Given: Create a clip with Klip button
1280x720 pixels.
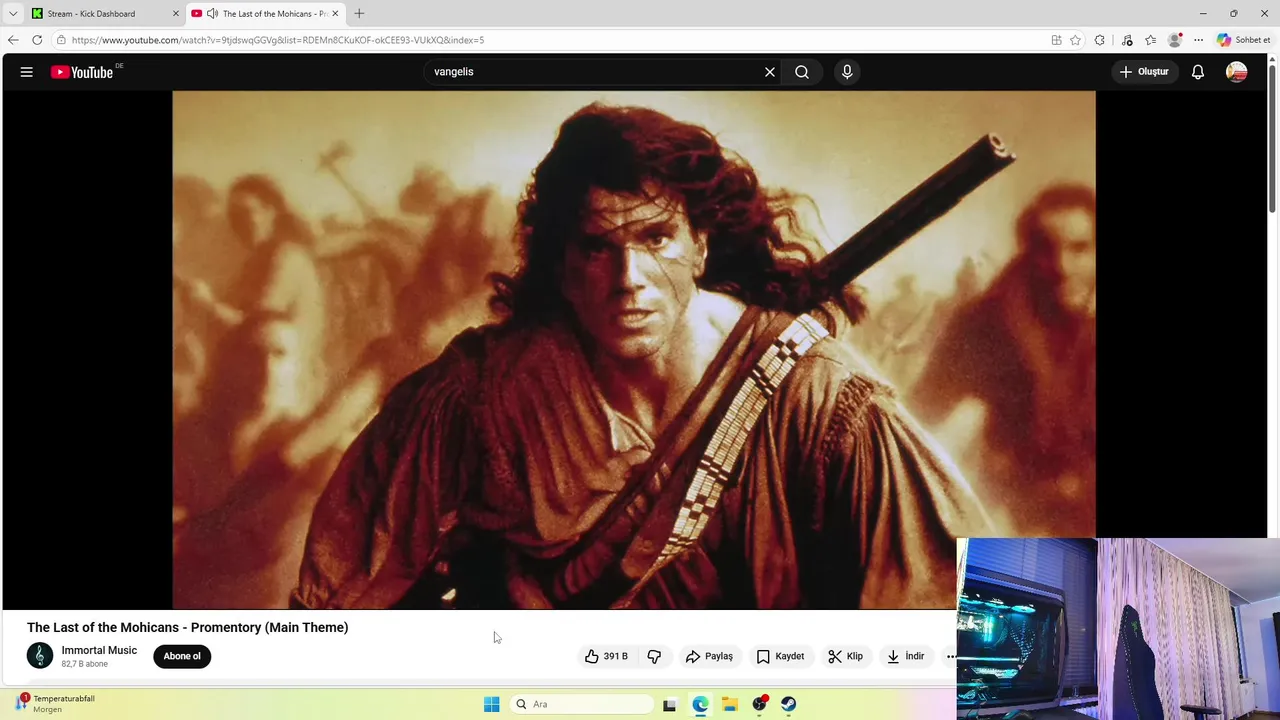Looking at the screenshot, I should pos(846,656).
